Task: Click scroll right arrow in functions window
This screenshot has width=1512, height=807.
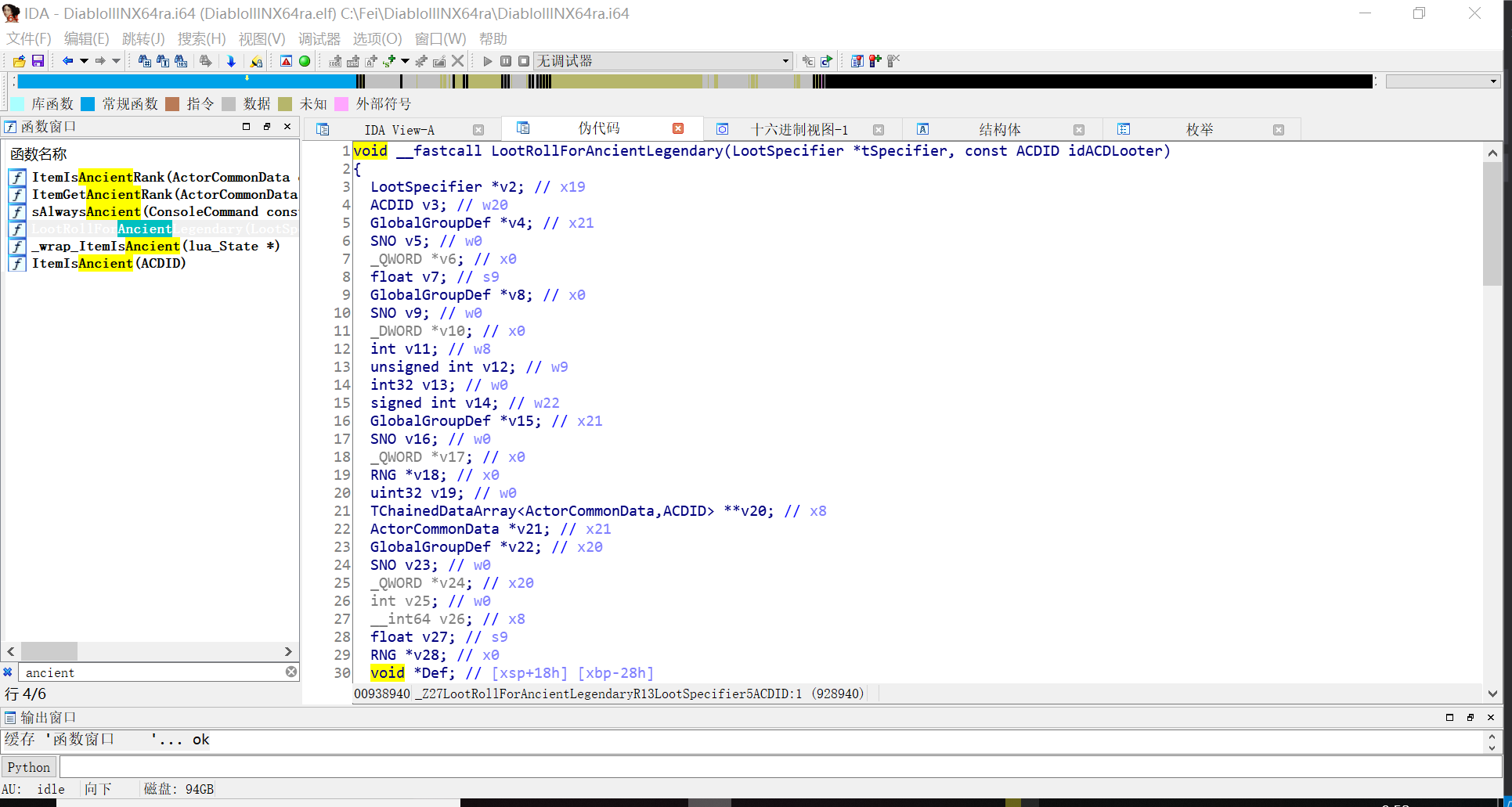Action: coord(288,651)
